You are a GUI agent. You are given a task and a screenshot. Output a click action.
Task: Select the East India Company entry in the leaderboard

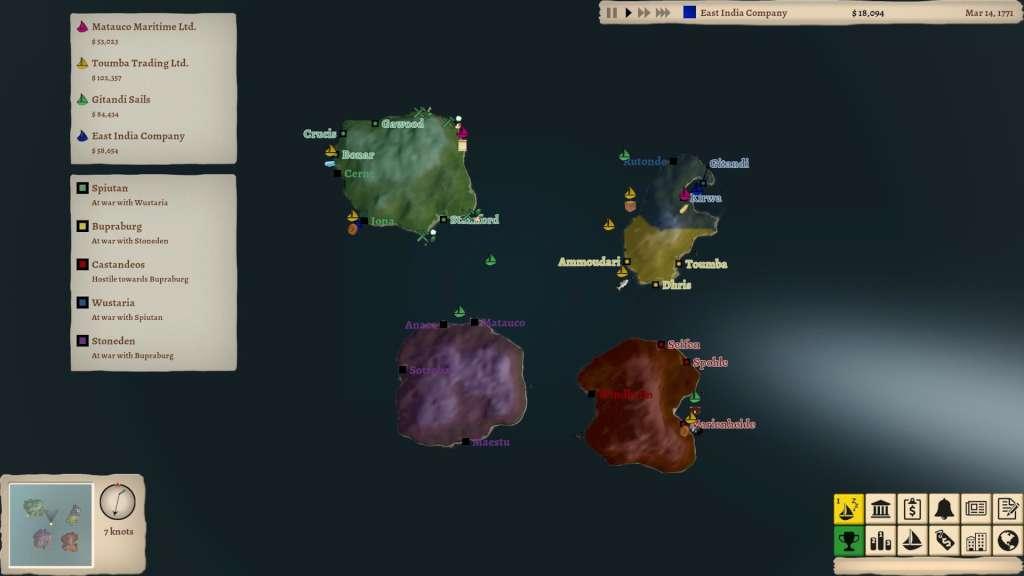tap(140, 135)
